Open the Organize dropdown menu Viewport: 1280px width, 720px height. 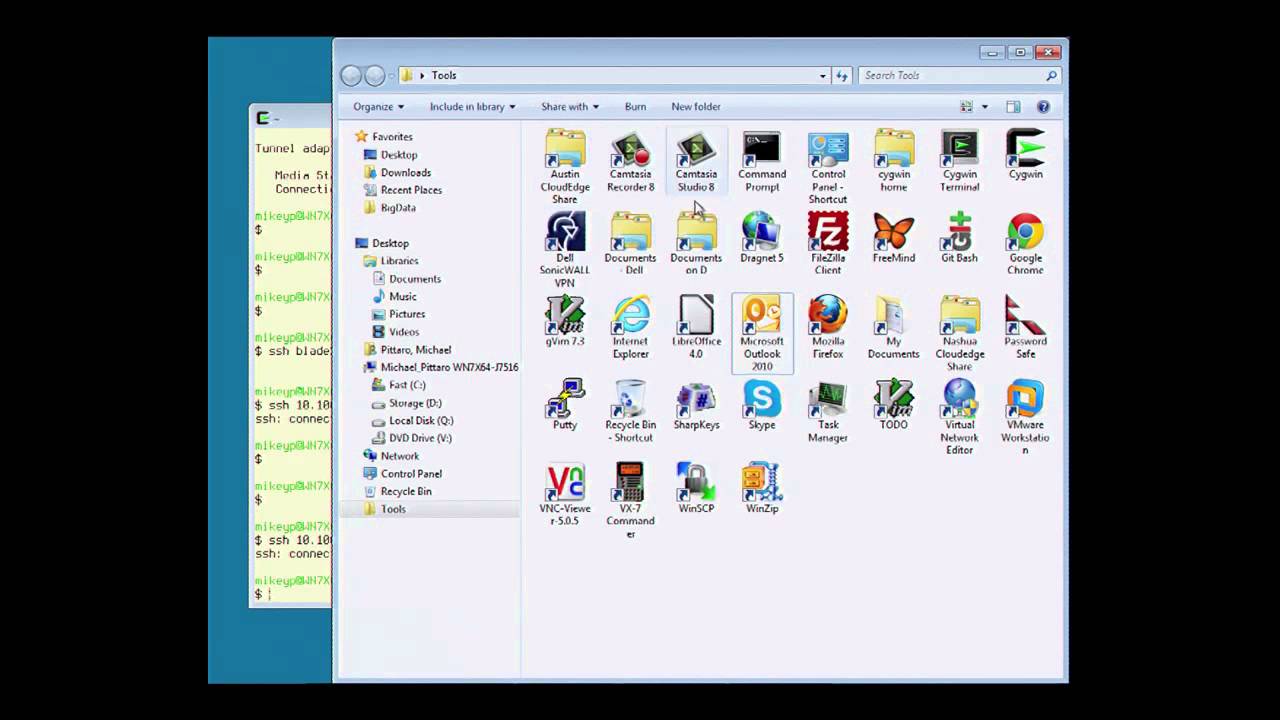tap(378, 107)
